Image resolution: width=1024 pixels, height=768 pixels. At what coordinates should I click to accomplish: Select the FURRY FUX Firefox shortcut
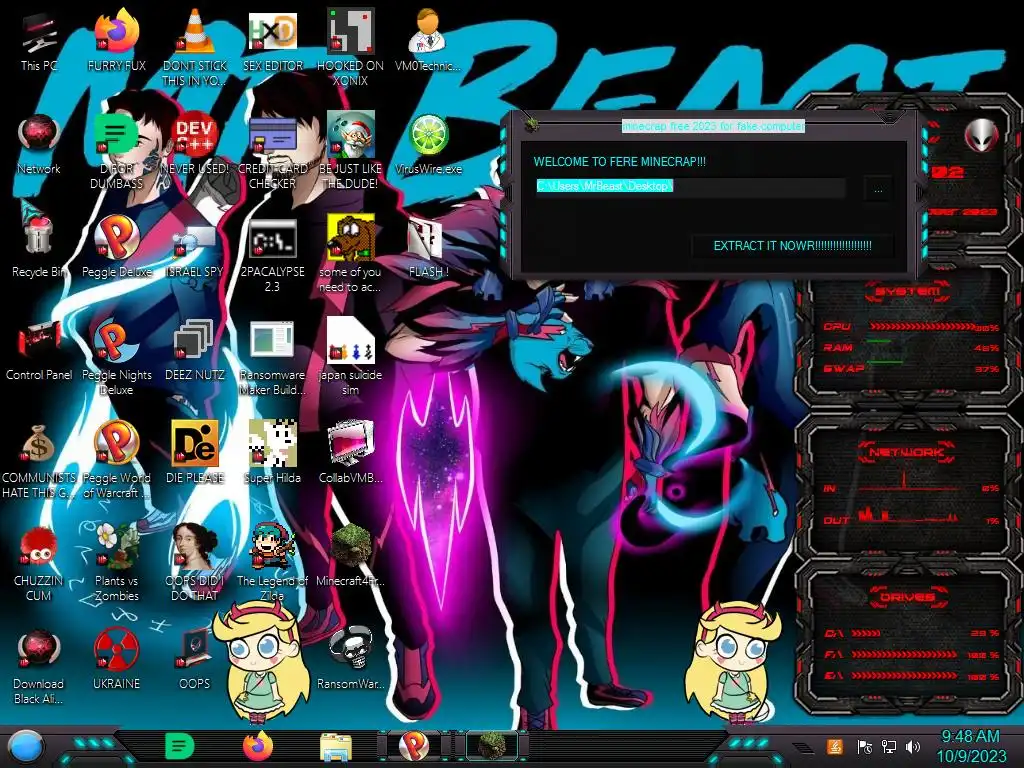tap(116, 40)
